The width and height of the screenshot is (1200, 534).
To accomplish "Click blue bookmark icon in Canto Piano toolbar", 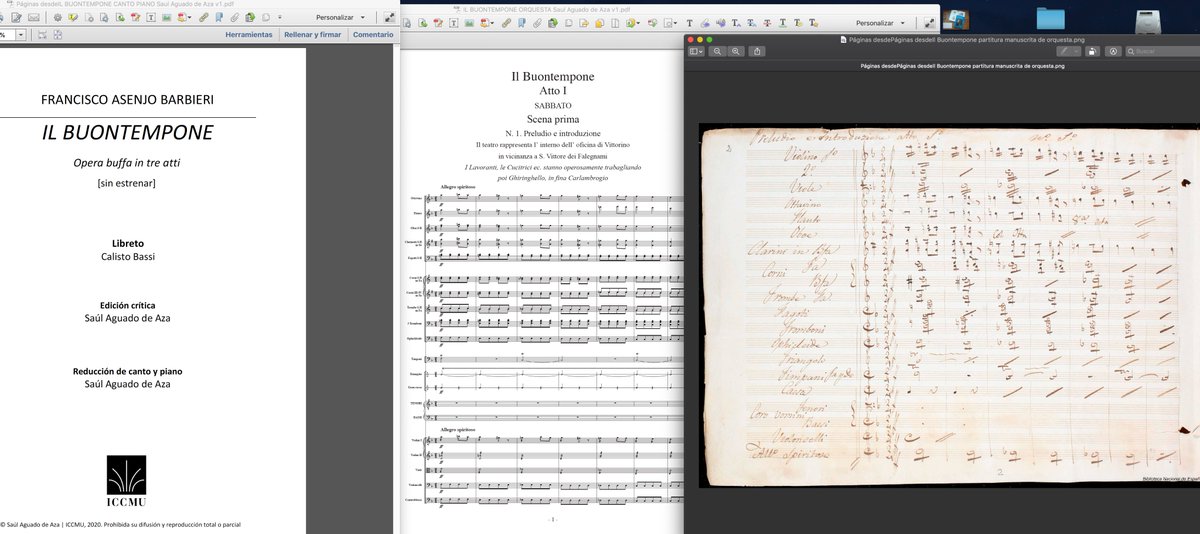I will click(x=219, y=17).
